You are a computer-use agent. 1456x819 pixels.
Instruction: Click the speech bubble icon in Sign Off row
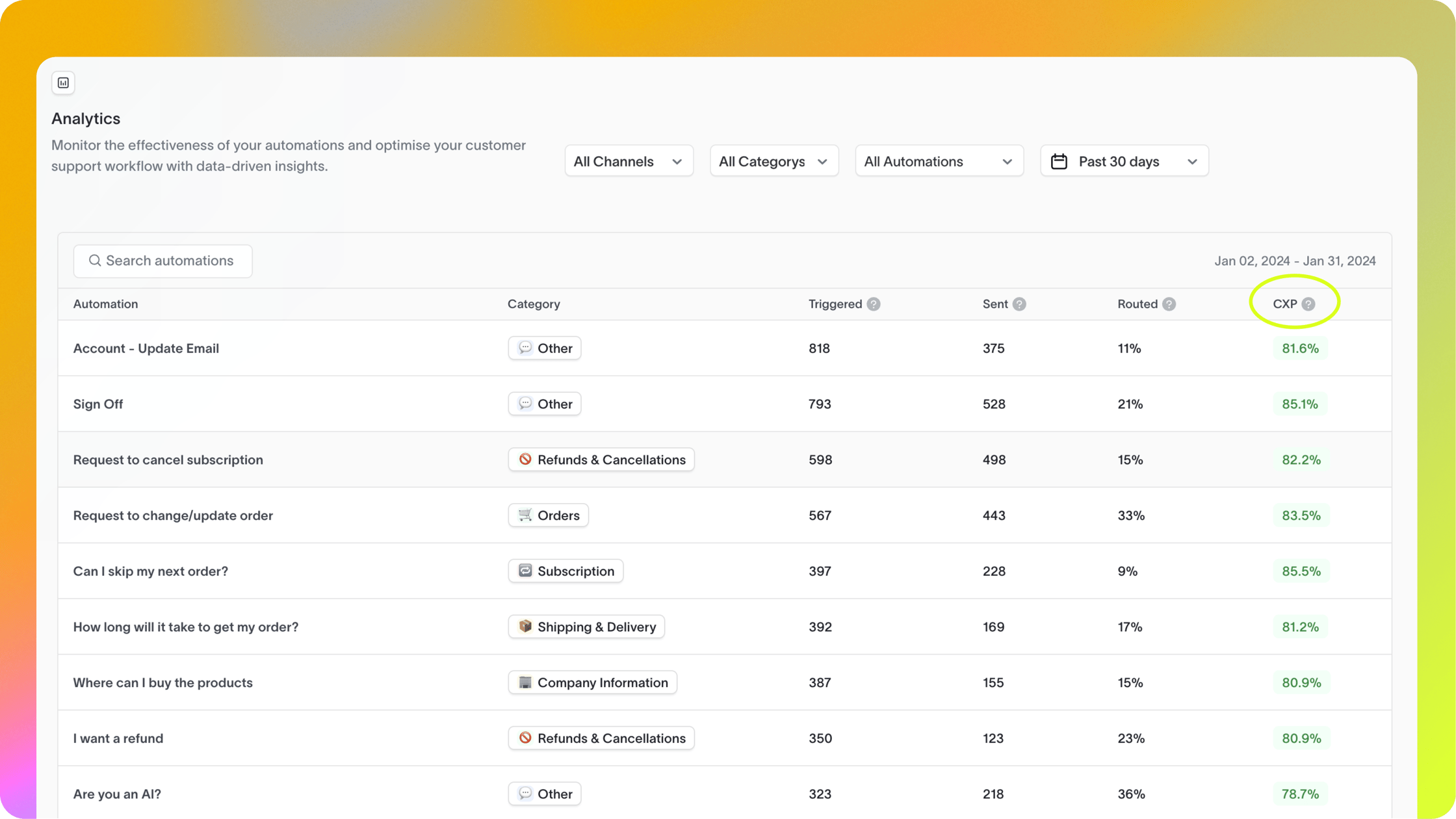tap(525, 404)
